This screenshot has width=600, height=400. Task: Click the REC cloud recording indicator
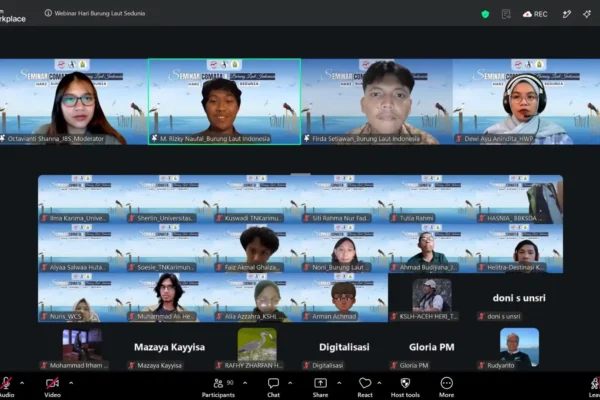535,14
